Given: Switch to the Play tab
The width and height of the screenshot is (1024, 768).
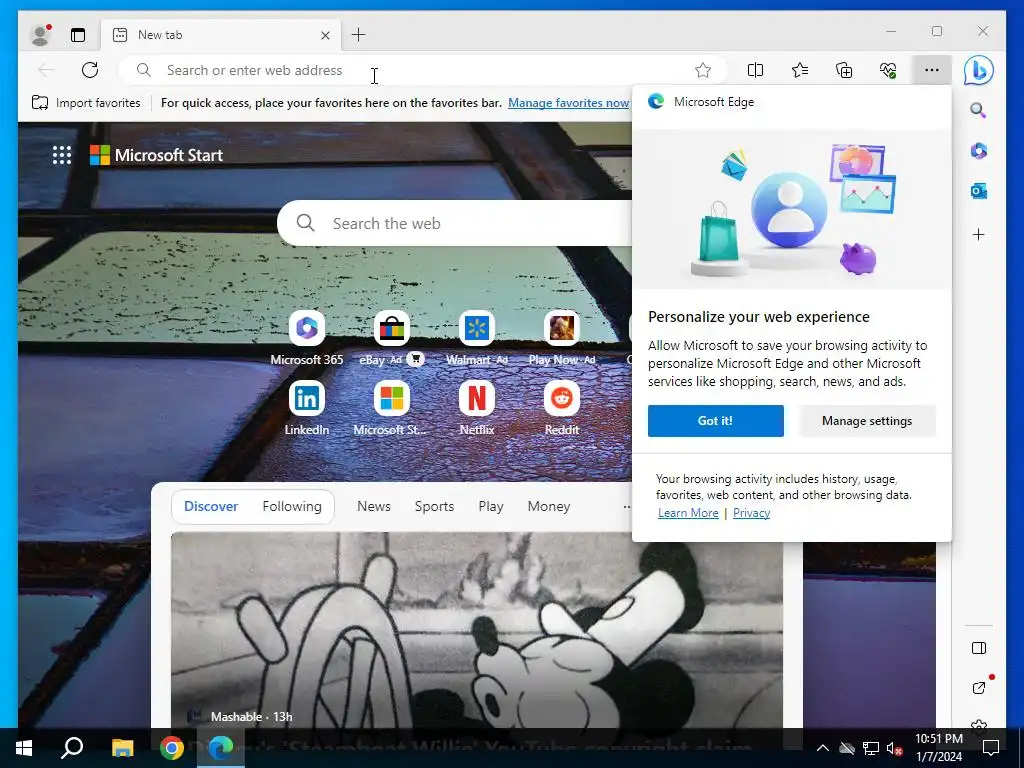Looking at the screenshot, I should point(490,506).
